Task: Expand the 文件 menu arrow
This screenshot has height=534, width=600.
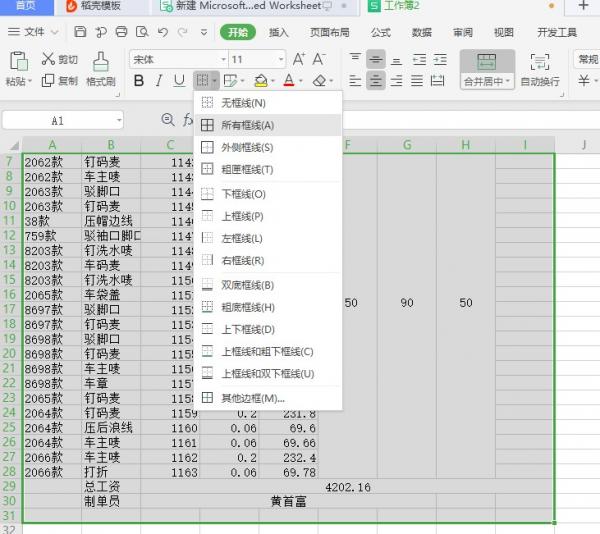Action: [55, 32]
